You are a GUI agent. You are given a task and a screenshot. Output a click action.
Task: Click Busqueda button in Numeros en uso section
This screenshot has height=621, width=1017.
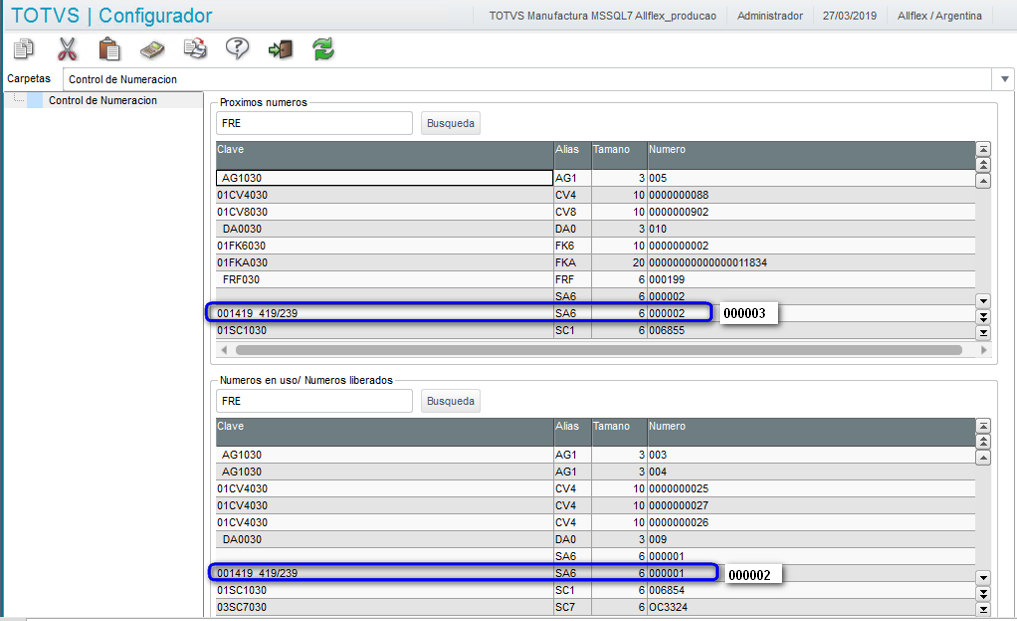(451, 401)
